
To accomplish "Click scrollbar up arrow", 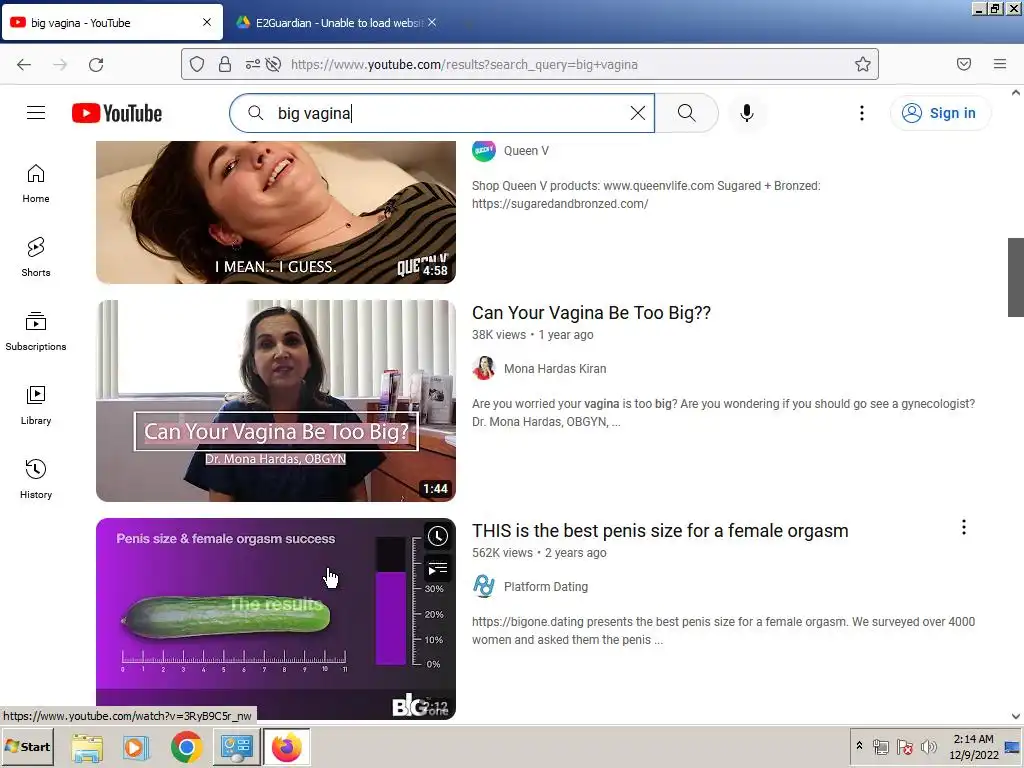I will pos(1016,93).
